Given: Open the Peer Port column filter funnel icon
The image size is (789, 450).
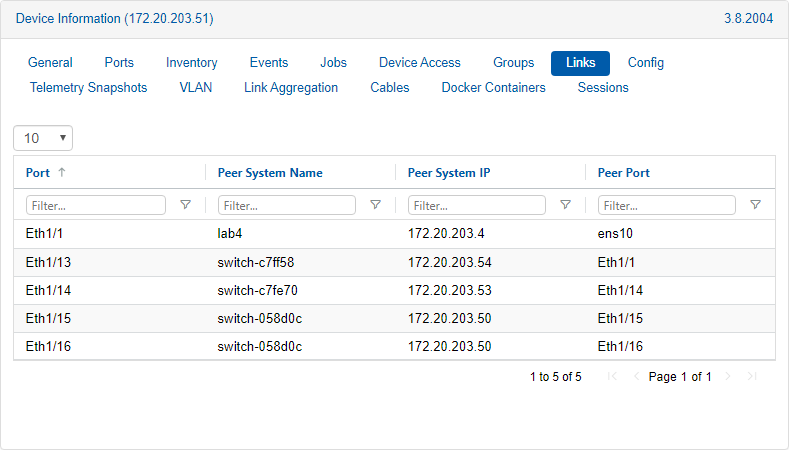Looking at the screenshot, I should (755, 205).
